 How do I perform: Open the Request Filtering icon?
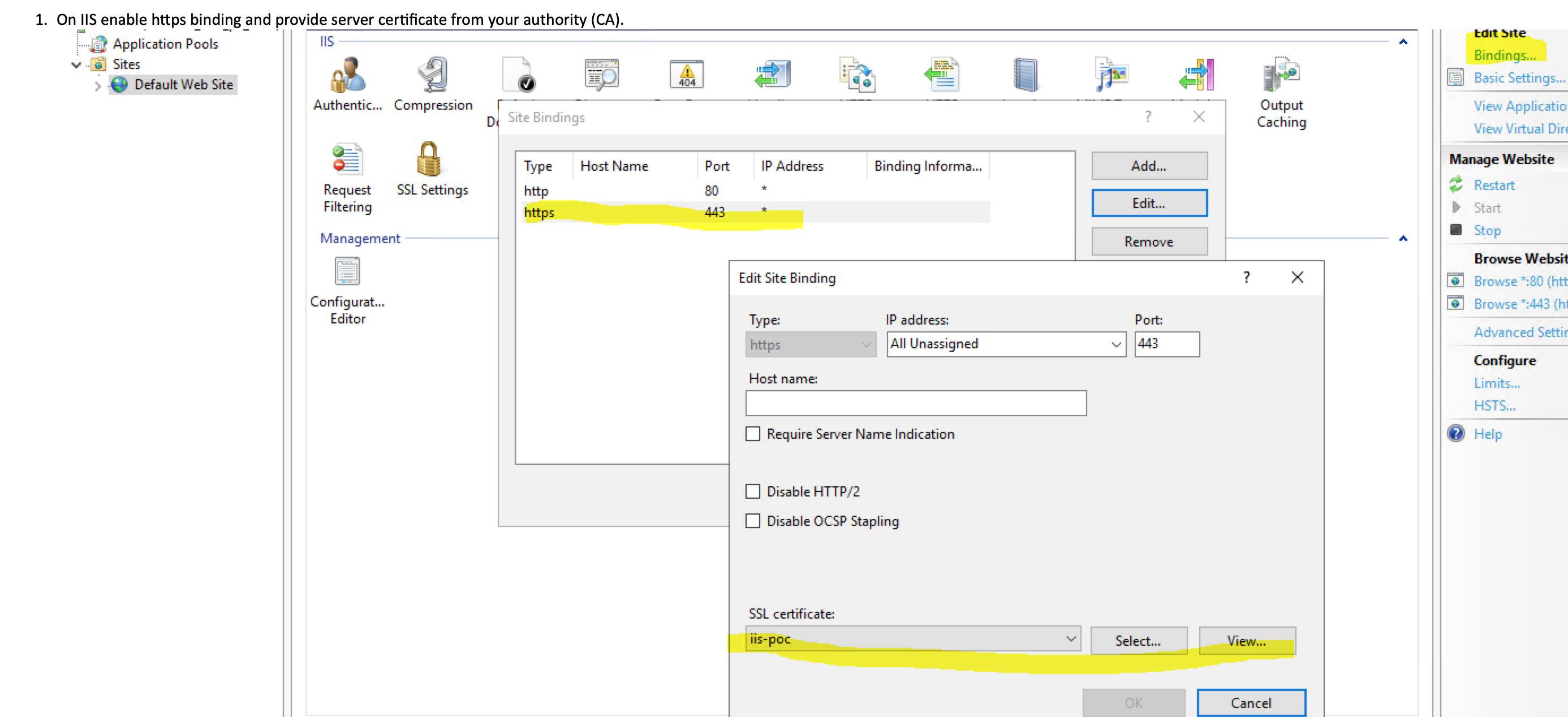pyautogui.click(x=347, y=159)
